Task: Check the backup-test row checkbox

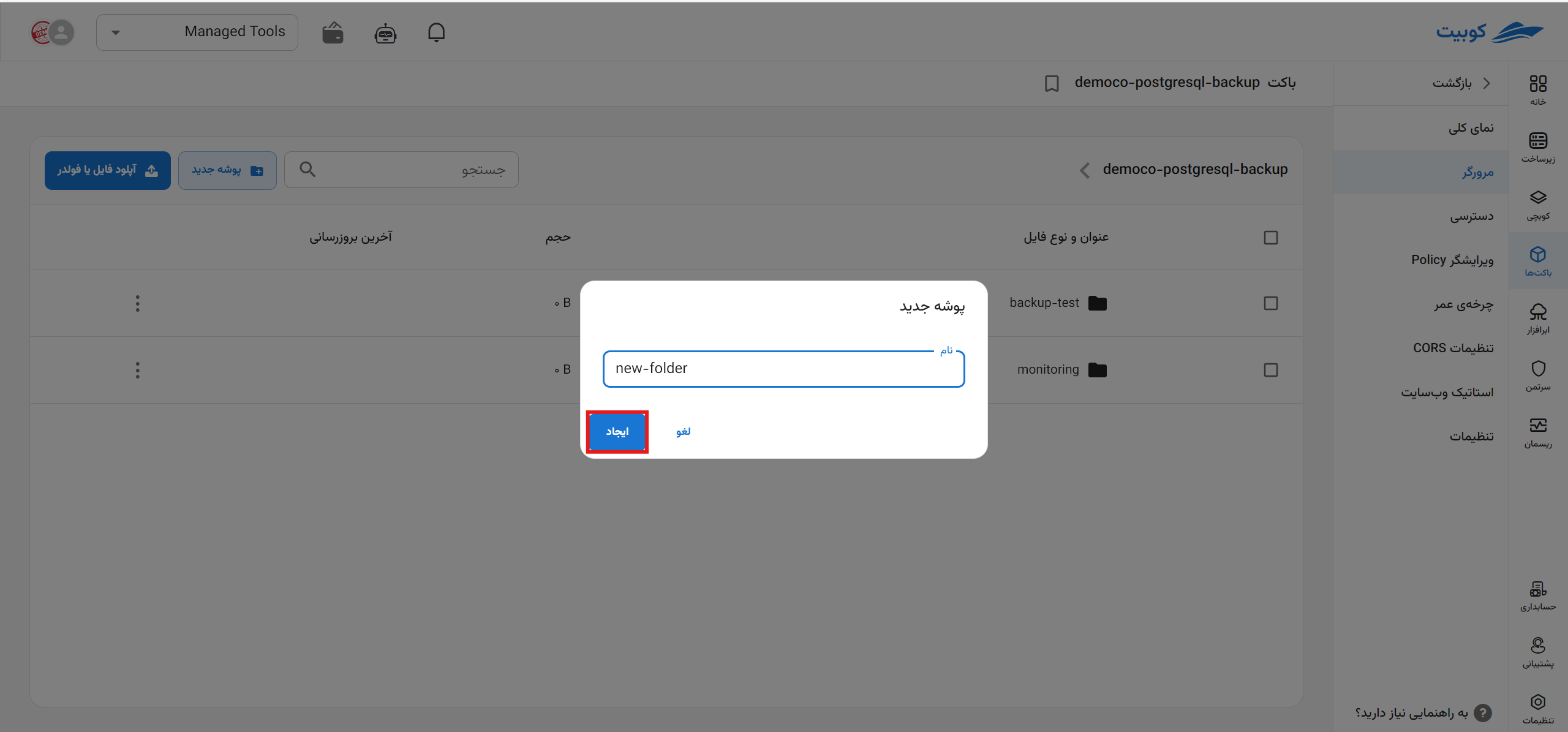Action: click(1271, 304)
